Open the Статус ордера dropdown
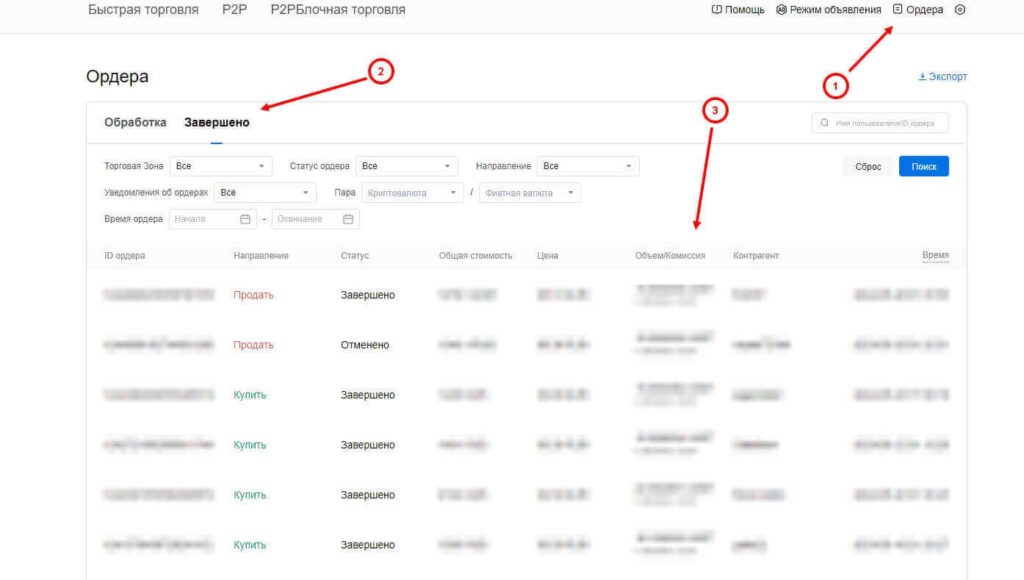This screenshot has height=580, width=1024. pos(407,166)
